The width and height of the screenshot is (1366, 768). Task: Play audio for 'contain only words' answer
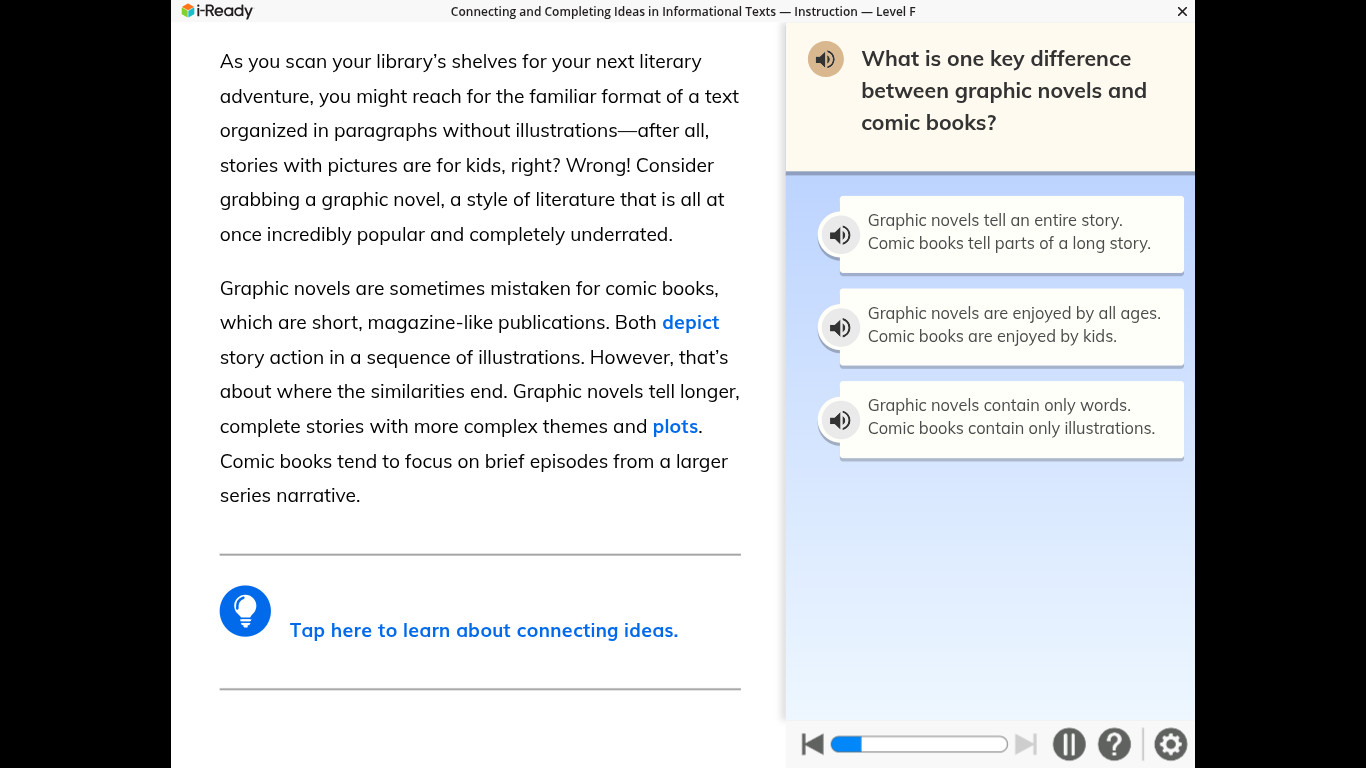tap(840, 420)
